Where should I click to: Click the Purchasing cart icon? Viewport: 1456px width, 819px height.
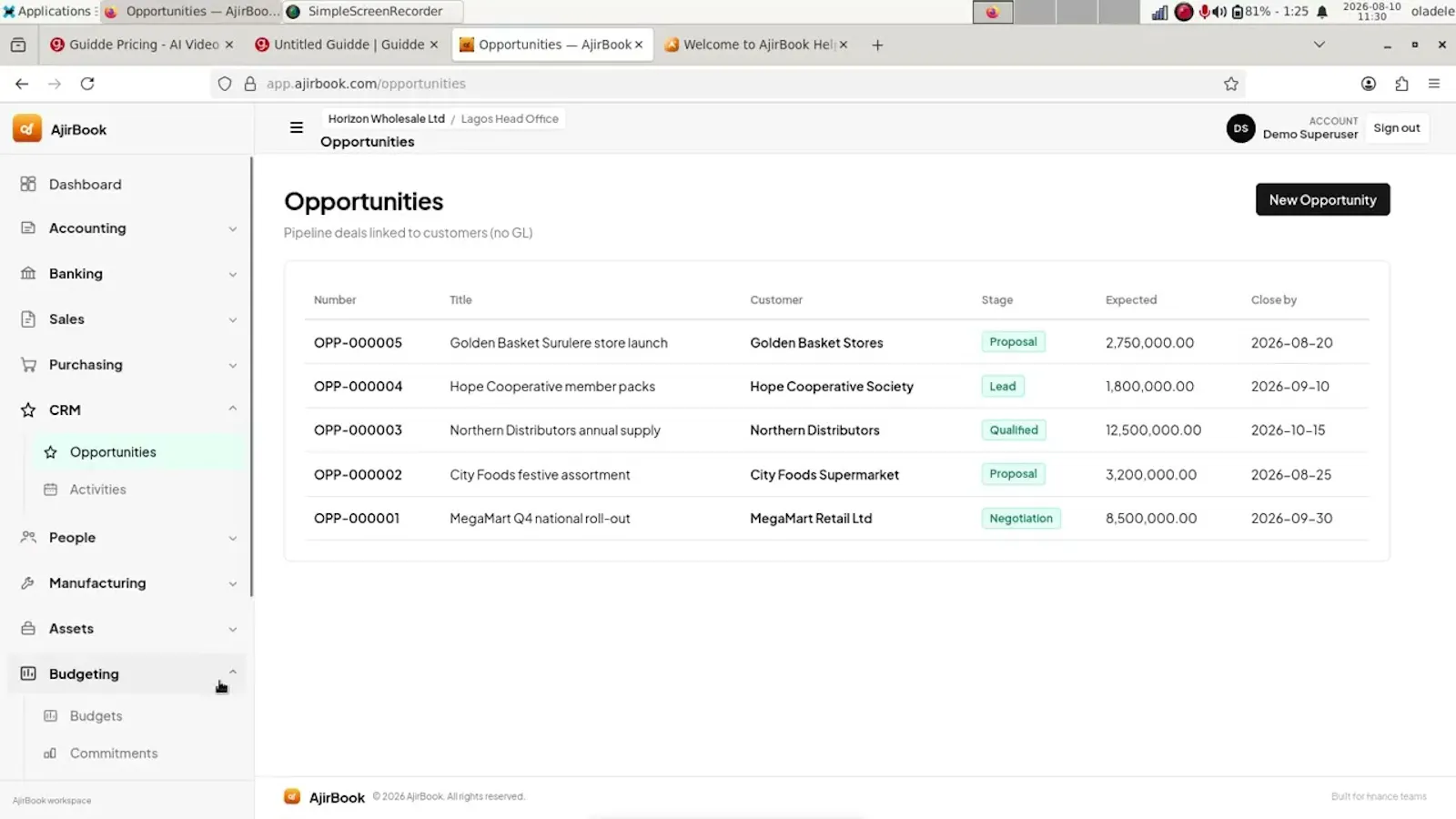point(28,364)
